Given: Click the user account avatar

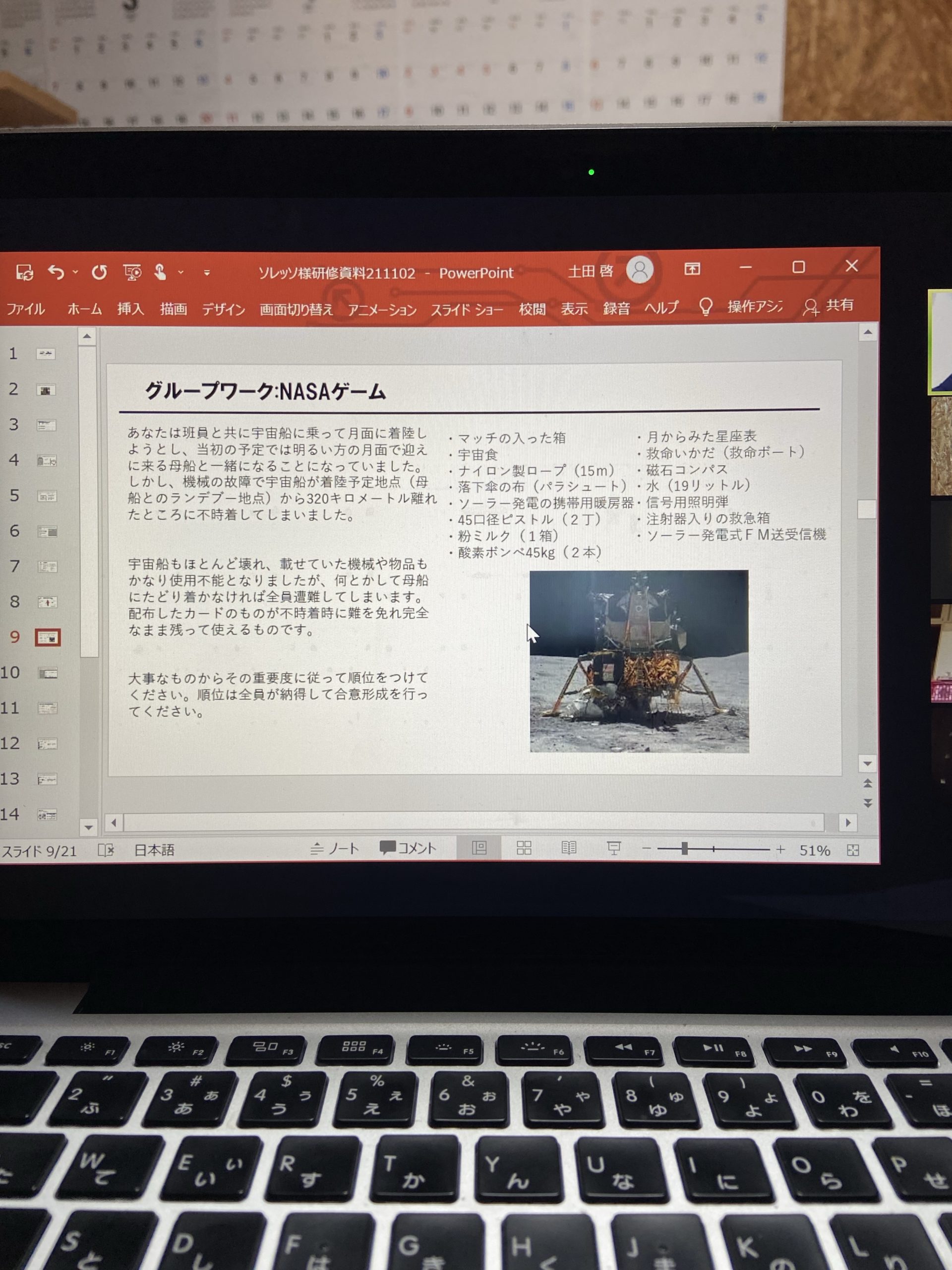Looking at the screenshot, I should pos(639,269).
